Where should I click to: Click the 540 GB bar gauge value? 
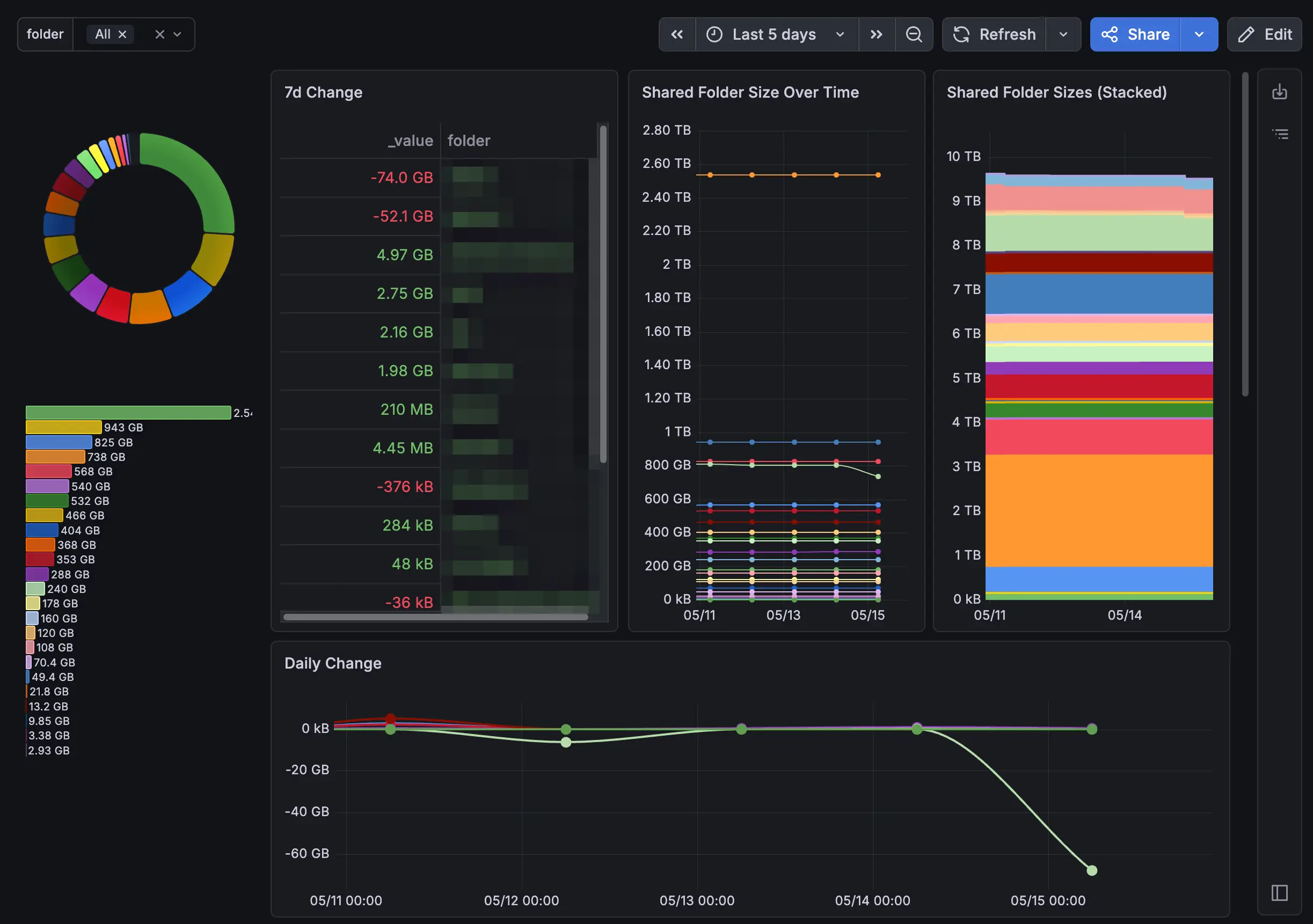click(90, 486)
